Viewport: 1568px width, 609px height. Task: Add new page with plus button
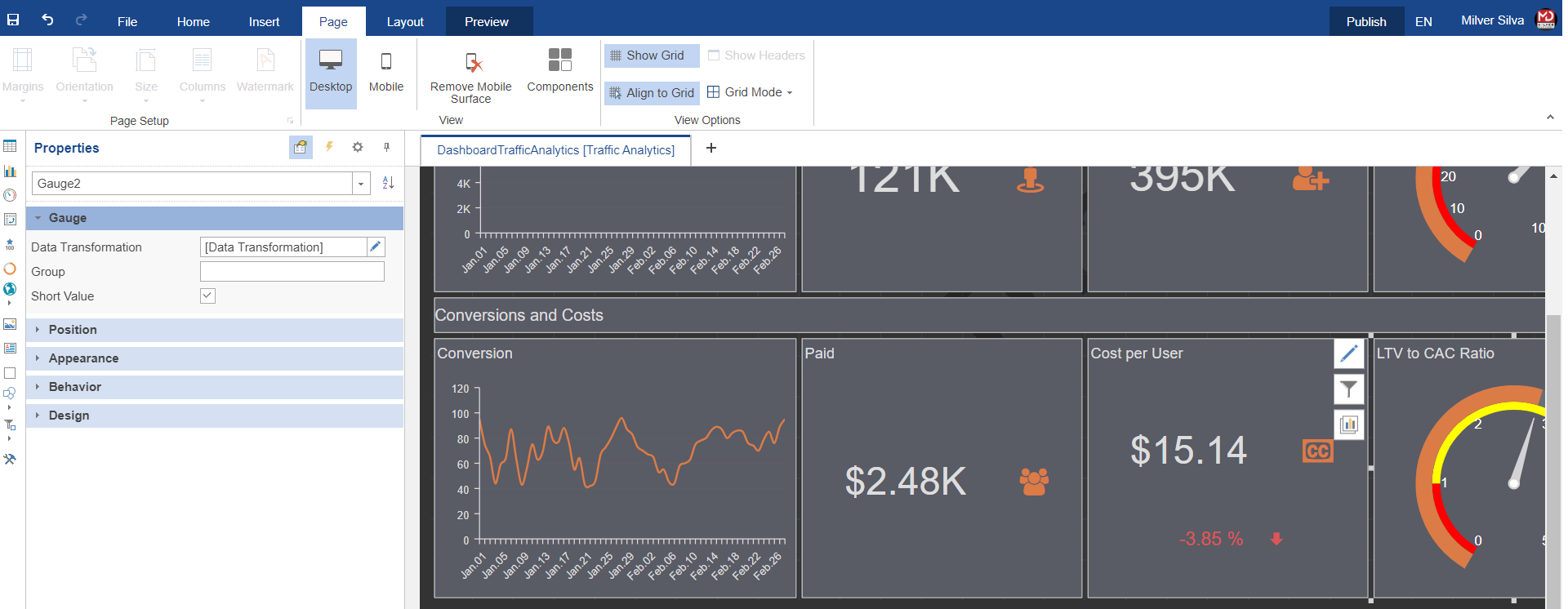pos(711,148)
